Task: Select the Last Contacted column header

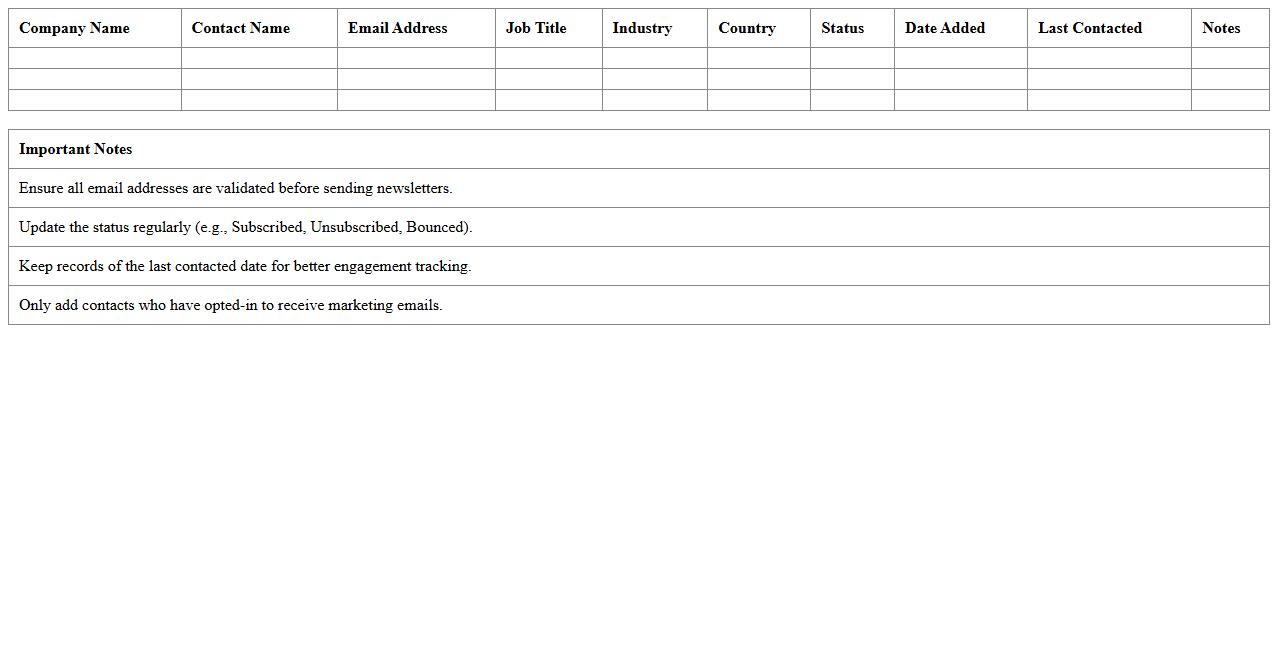Action: tap(1089, 28)
